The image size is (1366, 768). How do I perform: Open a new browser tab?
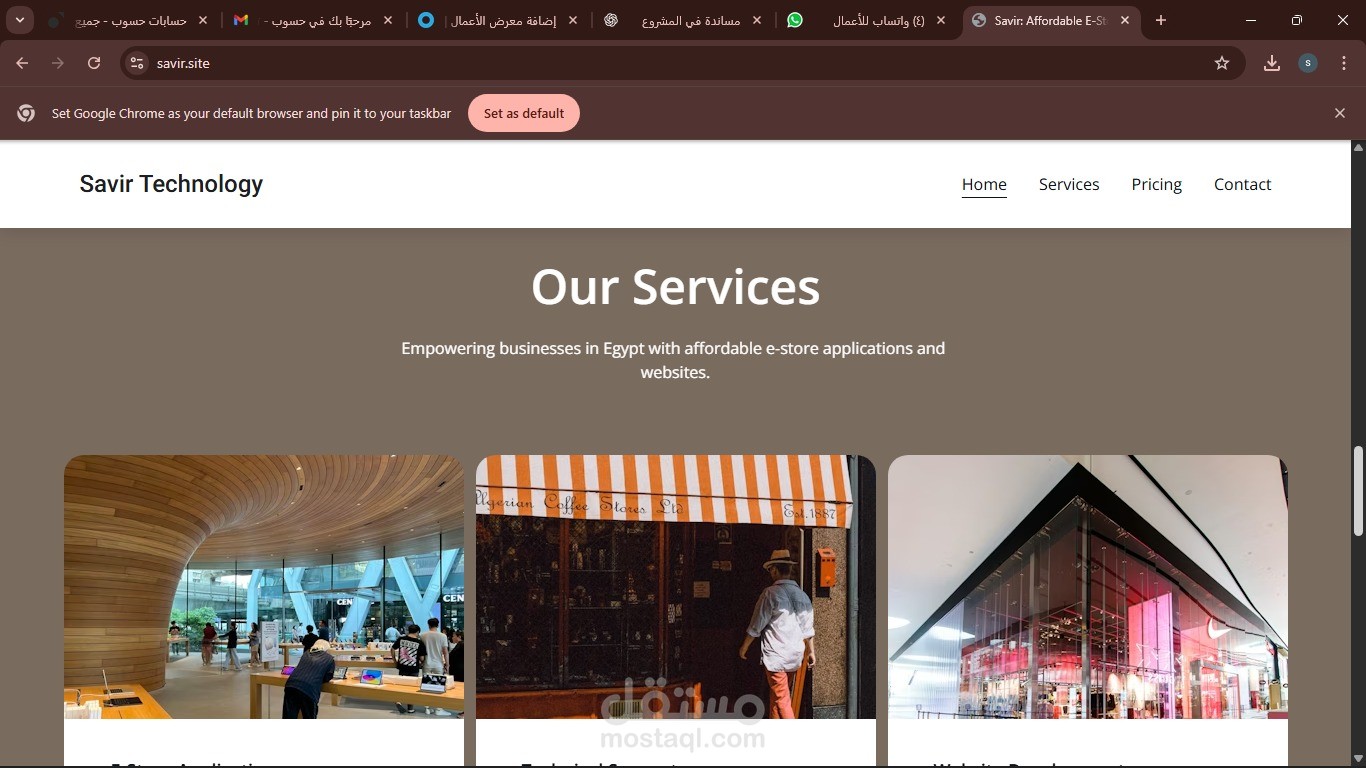coord(1161,20)
